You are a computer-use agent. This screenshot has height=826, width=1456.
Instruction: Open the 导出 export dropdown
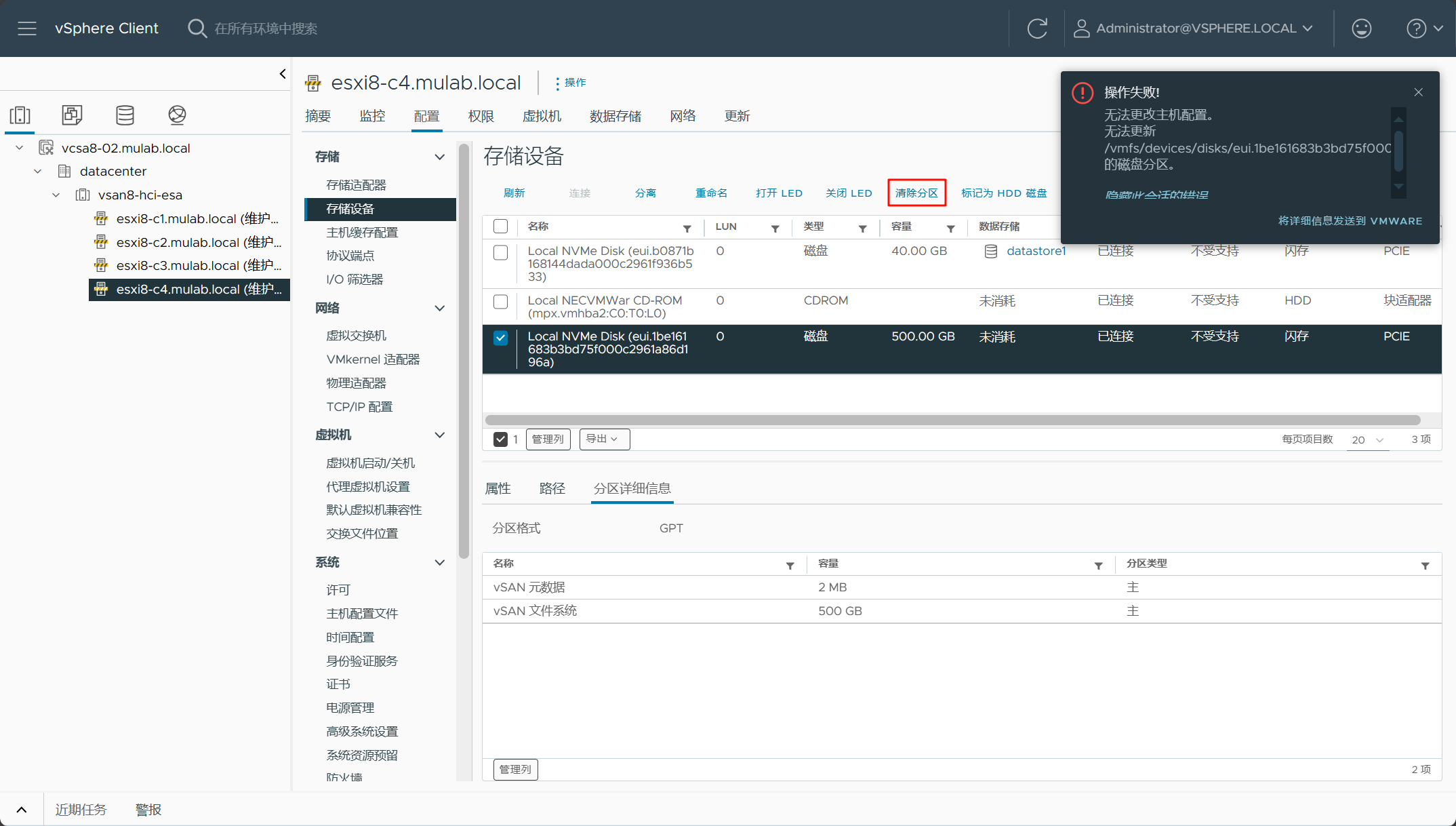coord(605,439)
